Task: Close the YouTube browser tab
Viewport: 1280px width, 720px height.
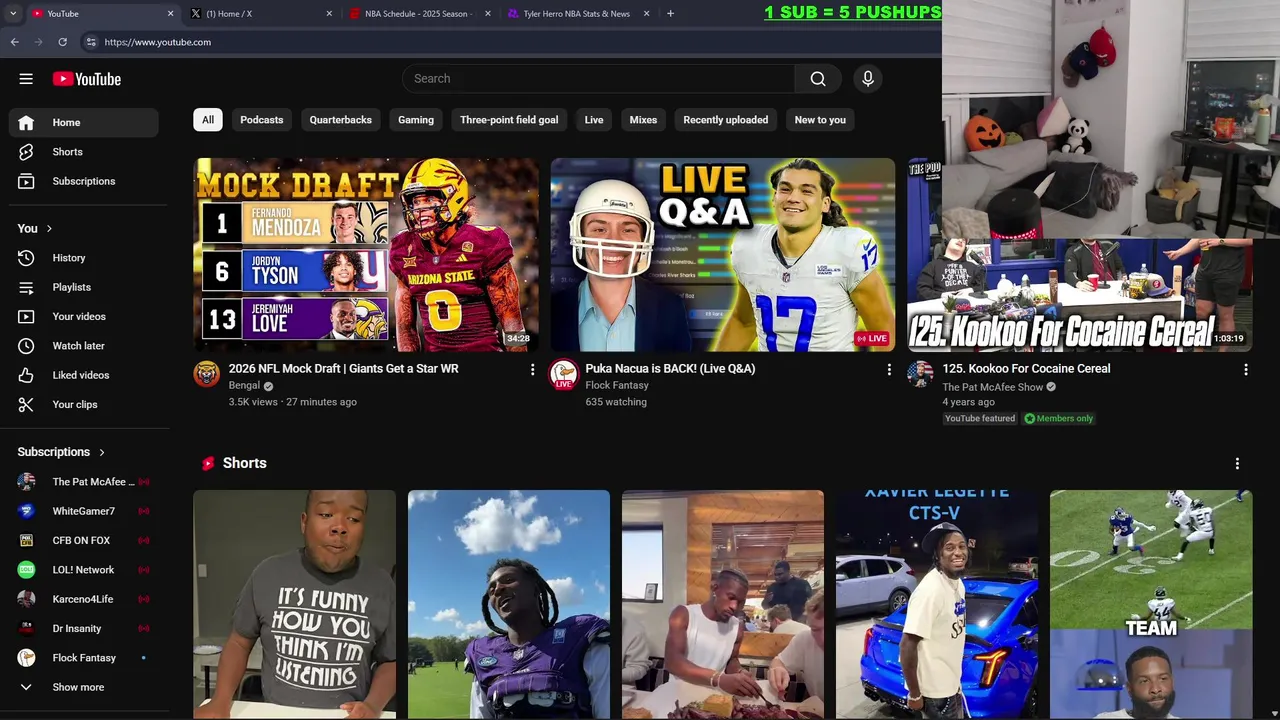Action: point(170,13)
